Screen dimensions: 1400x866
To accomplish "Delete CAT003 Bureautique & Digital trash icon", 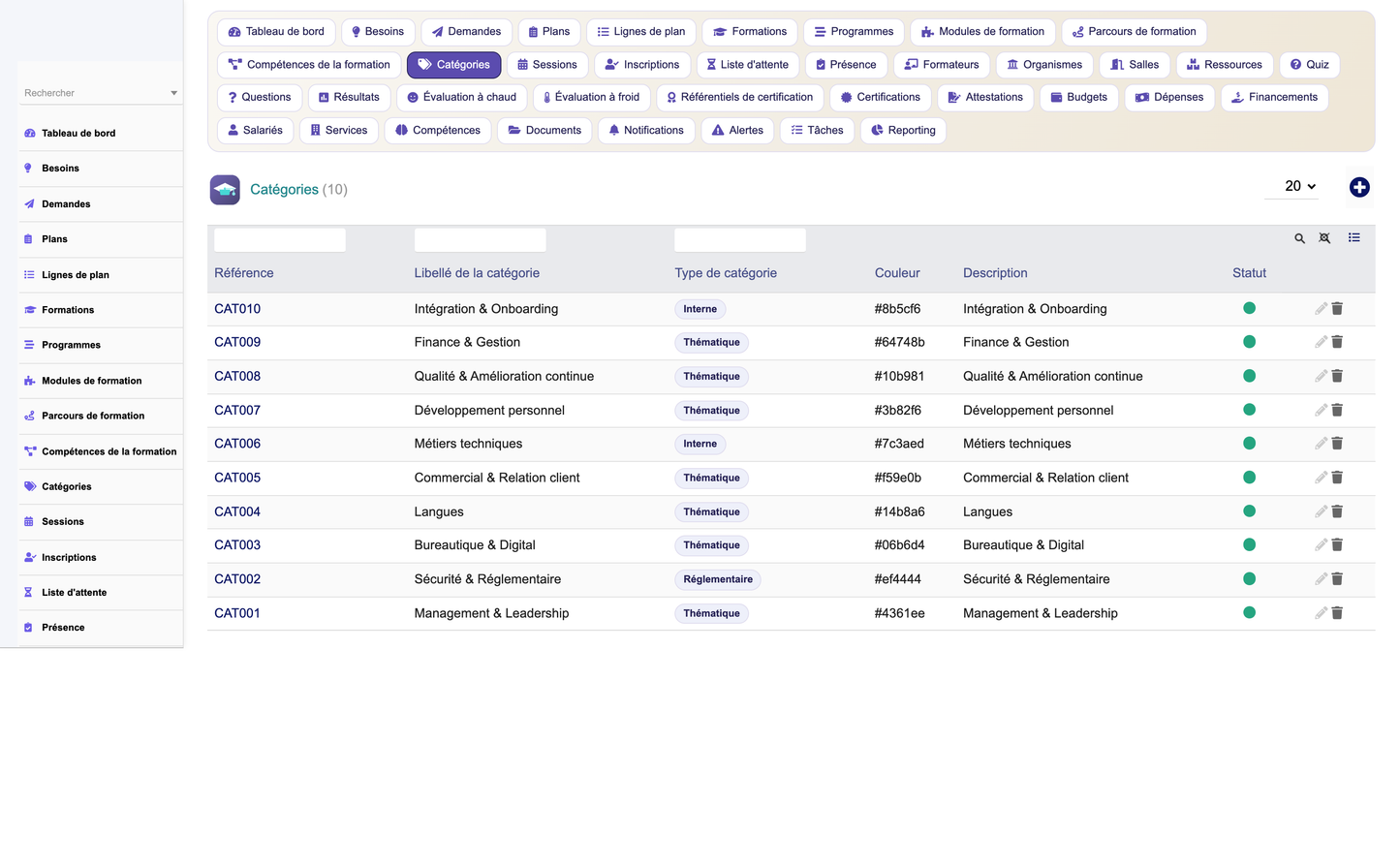I will pyautogui.click(x=1337, y=544).
